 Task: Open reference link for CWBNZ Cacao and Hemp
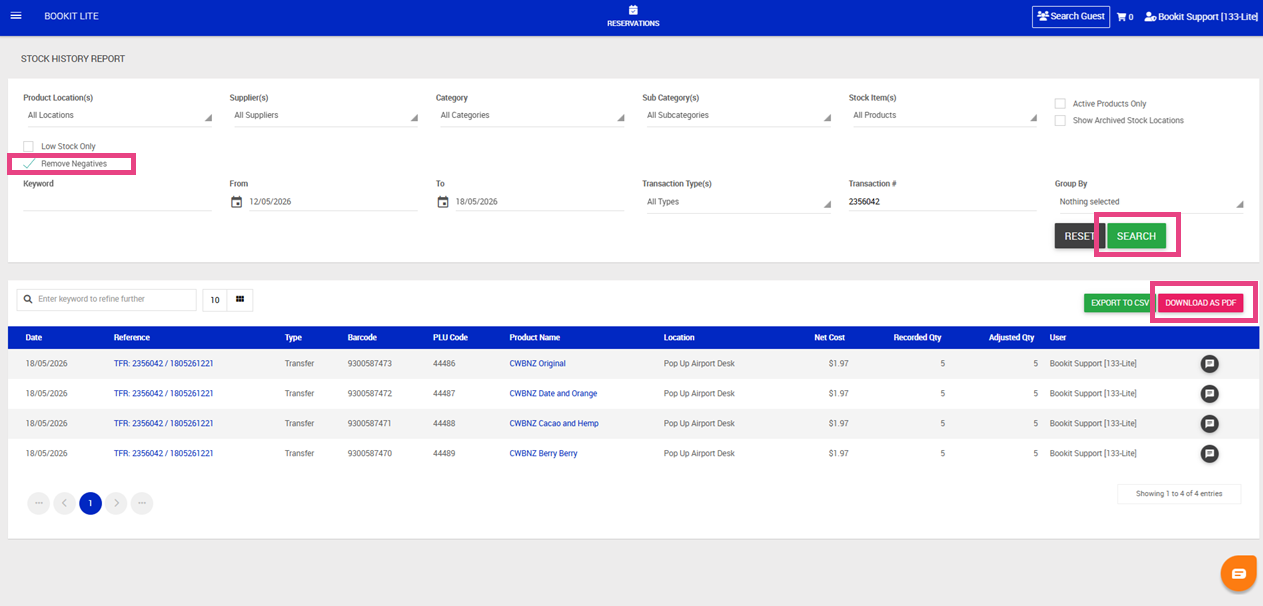(x=164, y=424)
